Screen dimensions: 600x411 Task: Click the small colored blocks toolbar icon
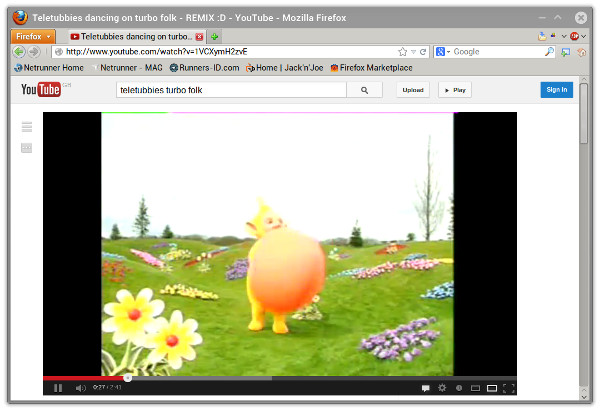(553, 36)
